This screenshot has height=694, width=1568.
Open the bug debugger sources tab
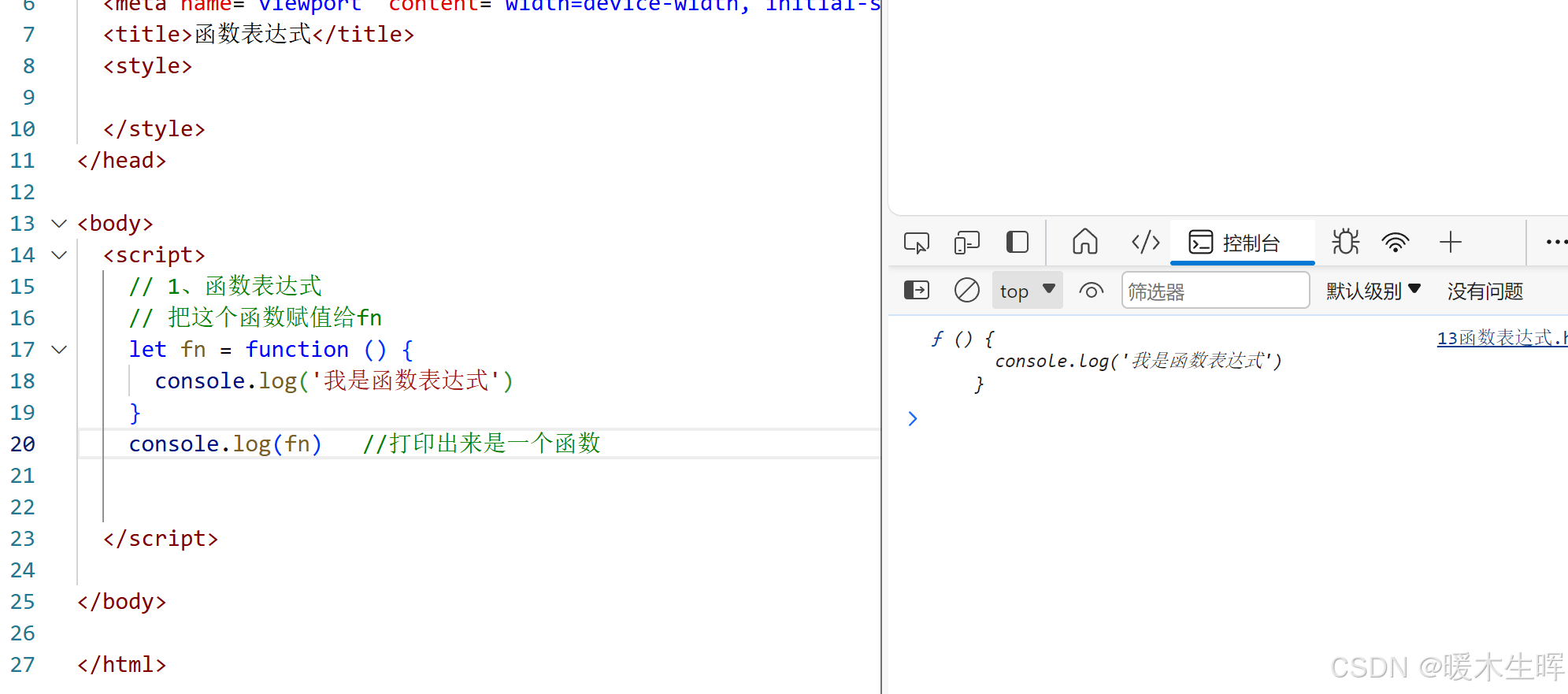point(1345,242)
